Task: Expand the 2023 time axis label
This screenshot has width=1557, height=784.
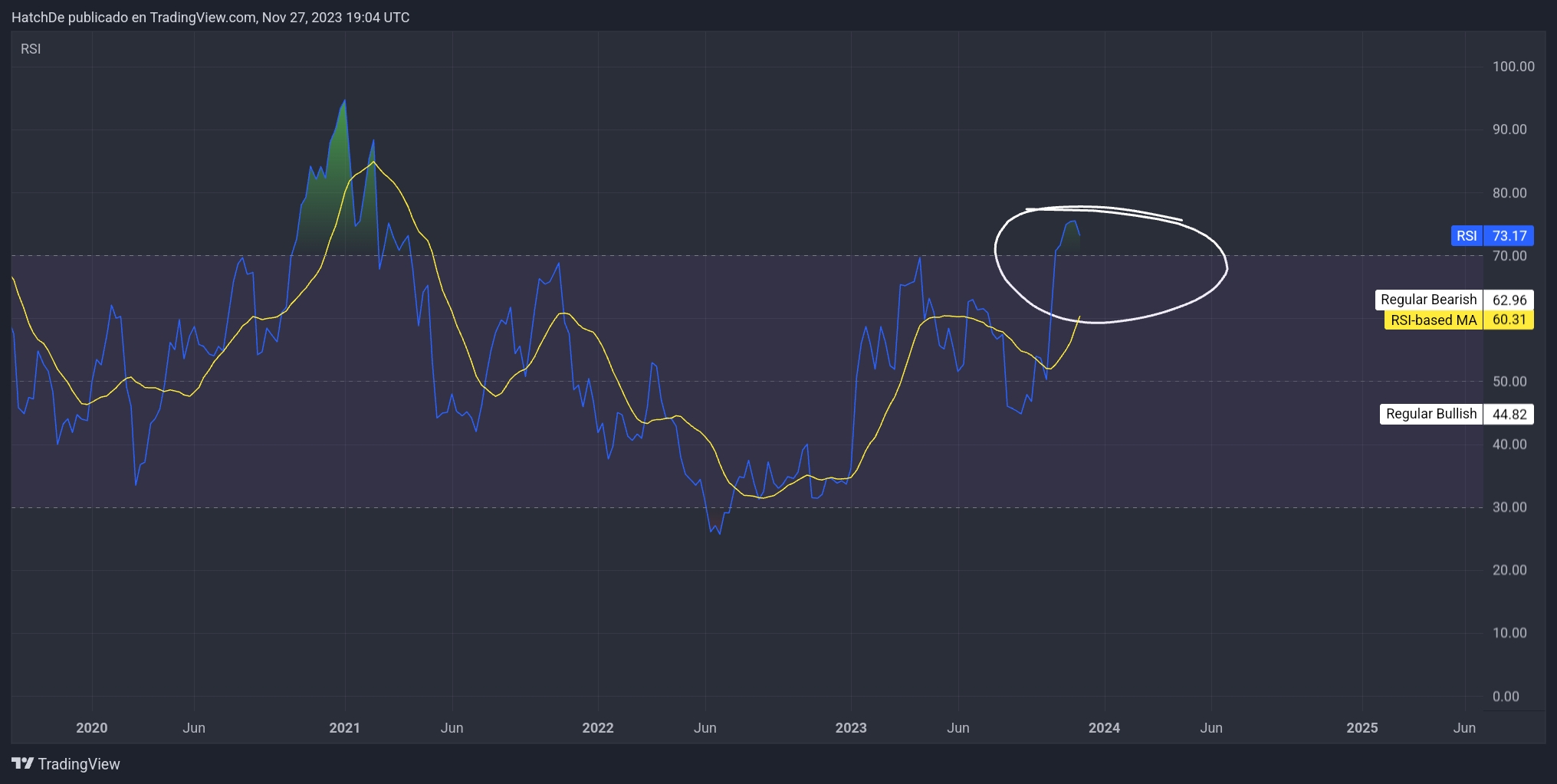Action: [x=851, y=728]
